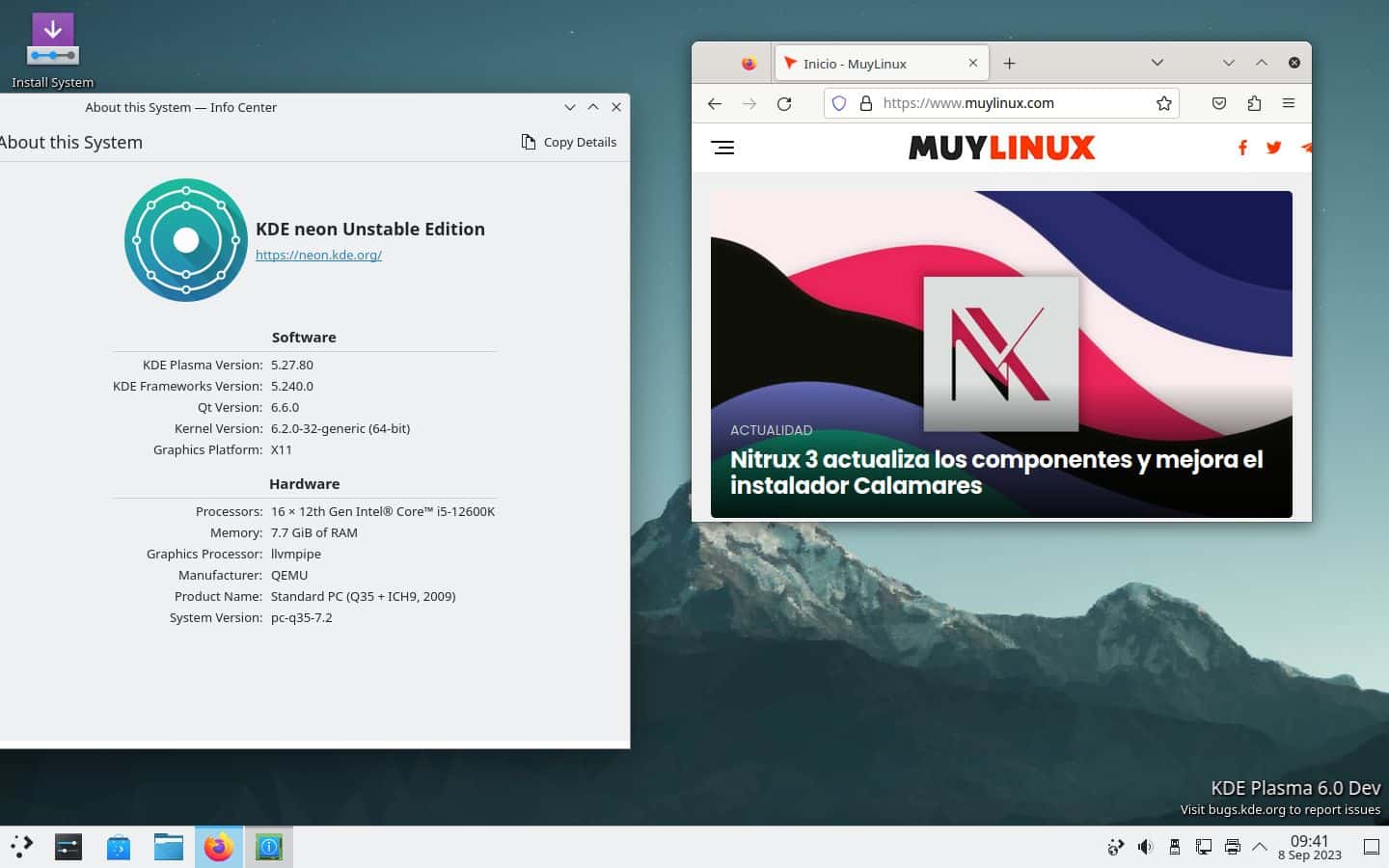
Task: Click the Product Name value Standard PC
Action: 364,596
